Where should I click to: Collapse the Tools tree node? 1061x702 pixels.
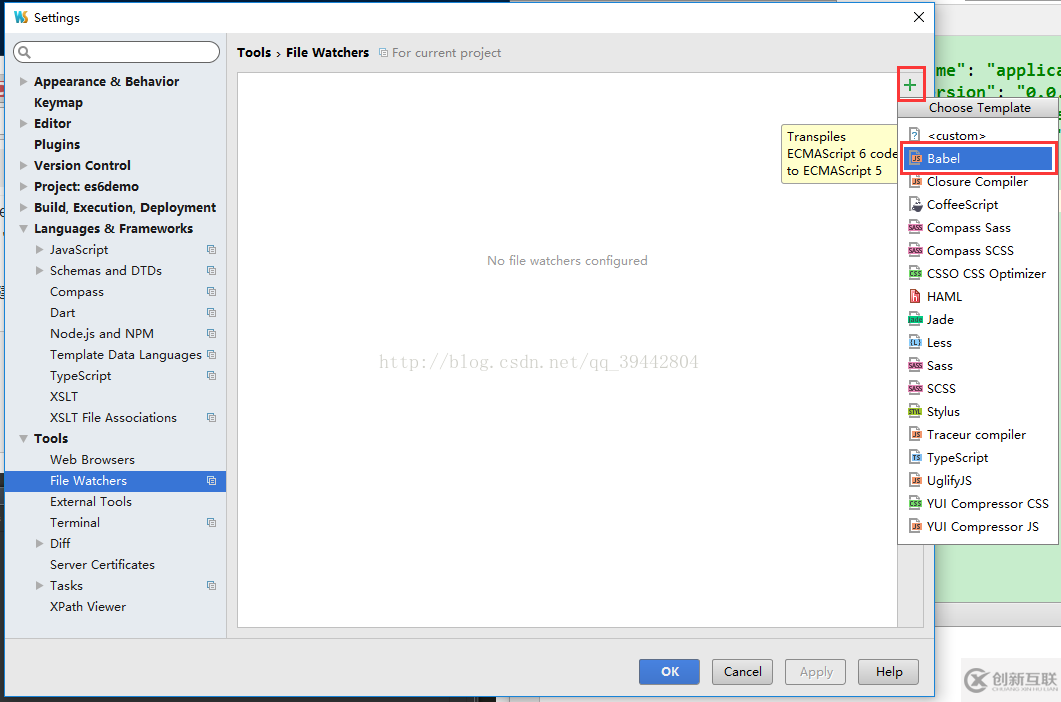coord(22,438)
